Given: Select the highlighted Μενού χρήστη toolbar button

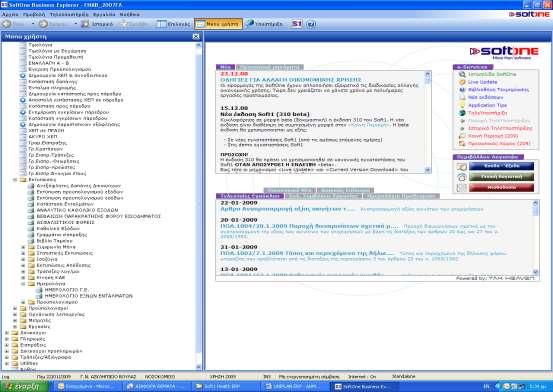Looking at the screenshot, I should pos(219,24).
